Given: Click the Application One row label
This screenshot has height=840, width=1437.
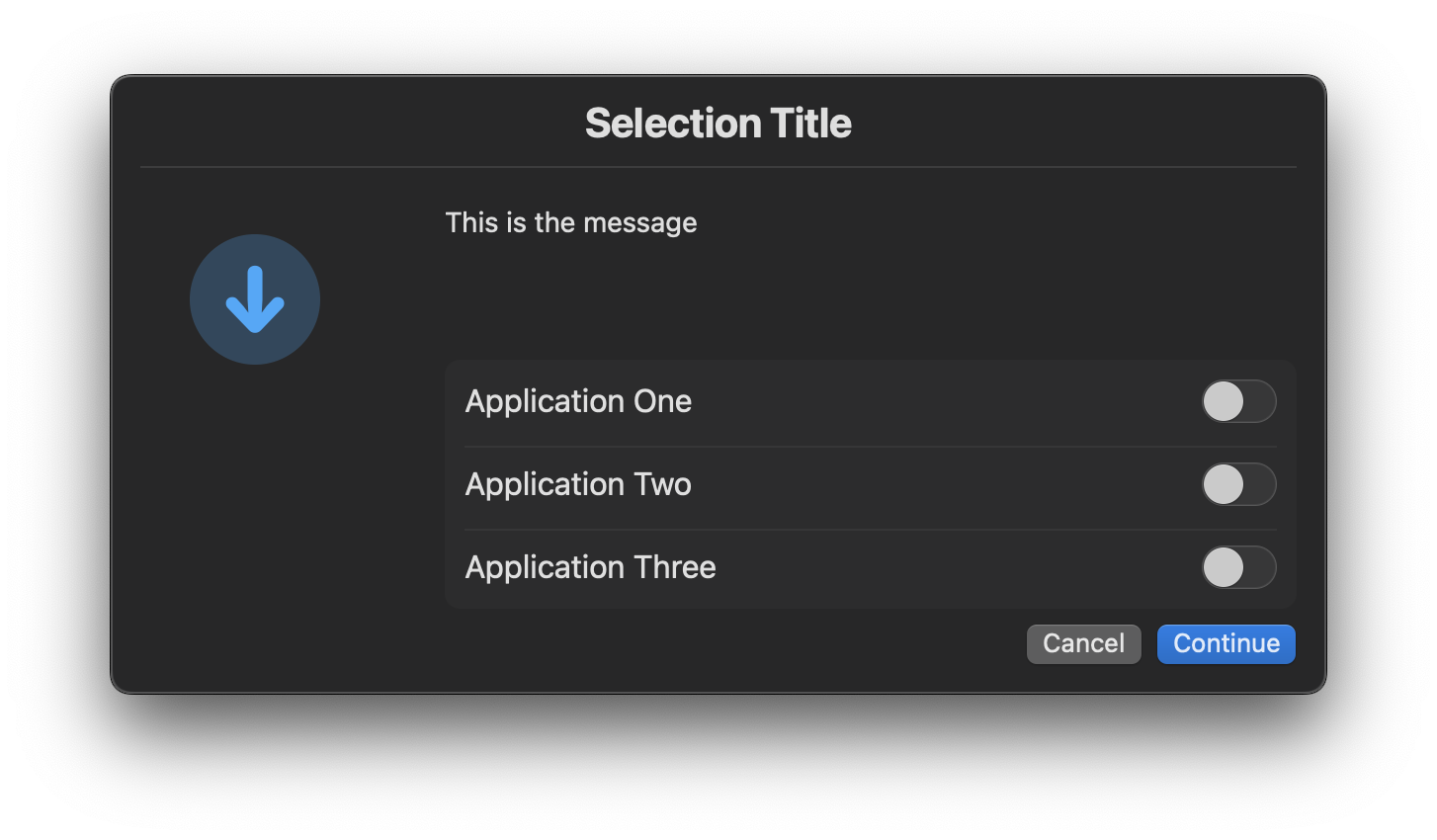Looking at the screenshot, I should [578, 401].
